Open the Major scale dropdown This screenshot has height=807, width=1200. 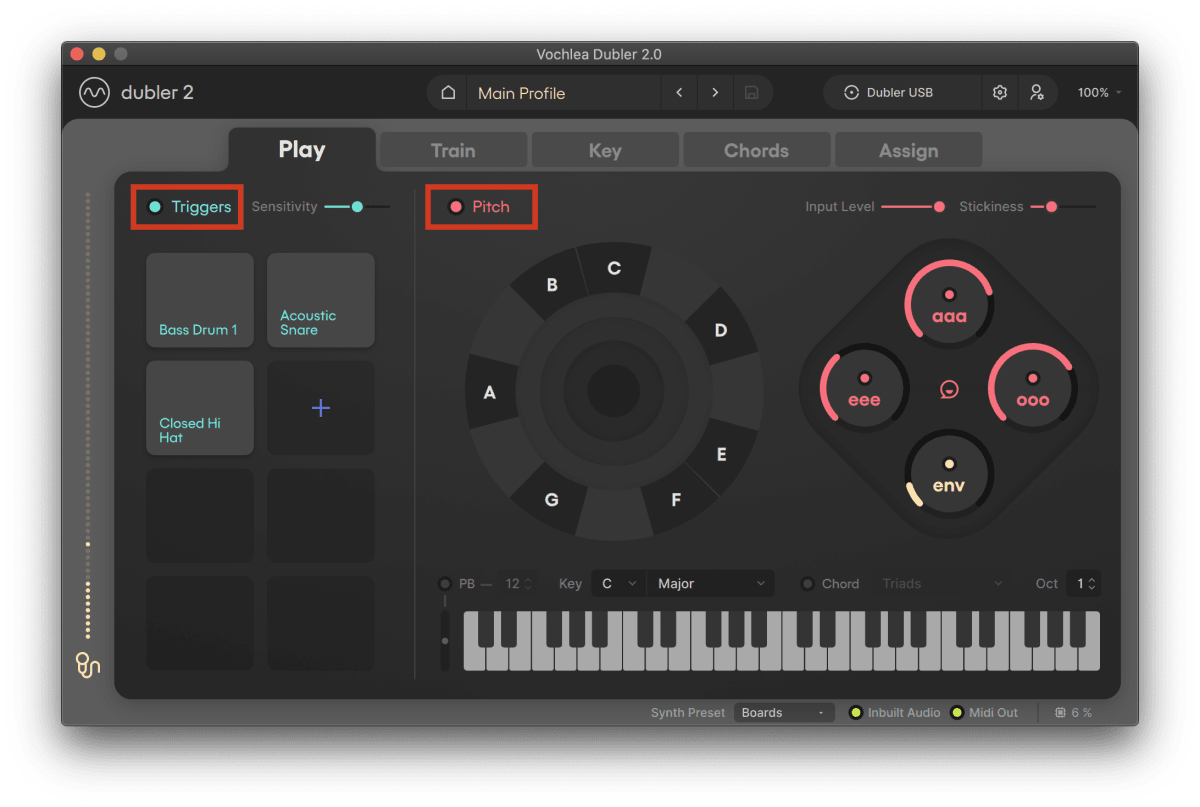[x=710, y=583]
